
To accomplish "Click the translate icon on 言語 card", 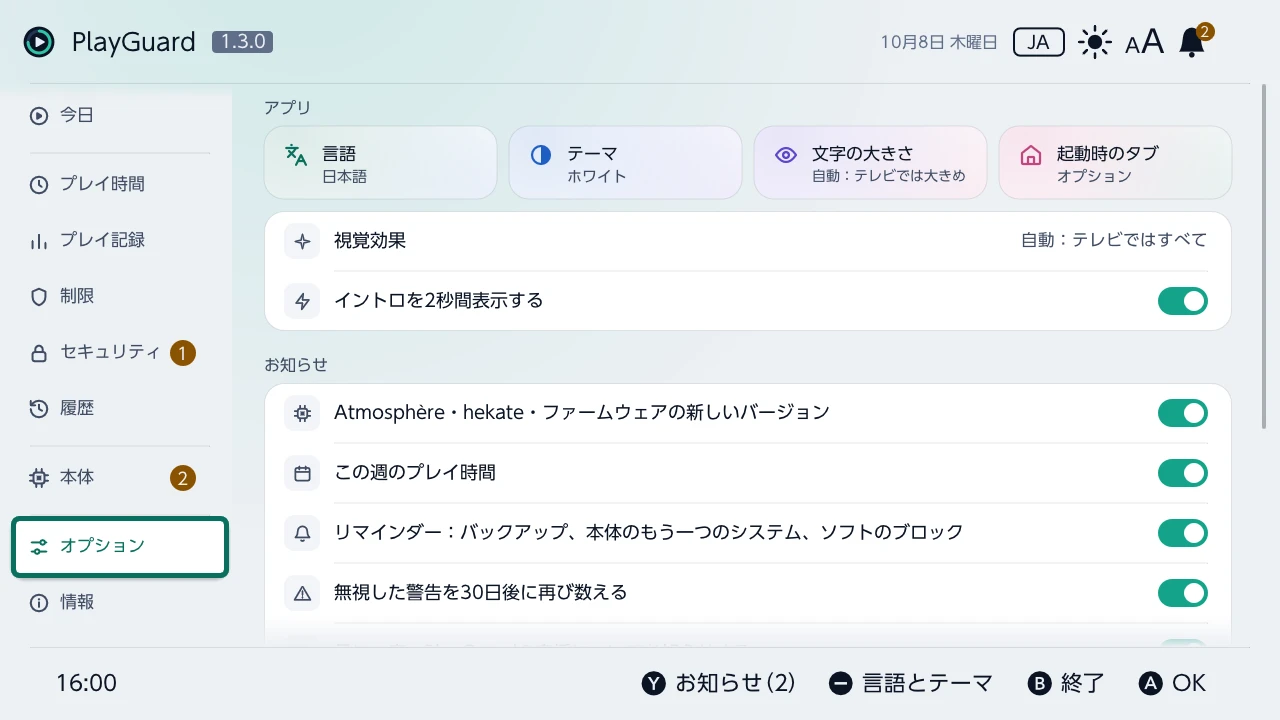I will click(296, 155).
